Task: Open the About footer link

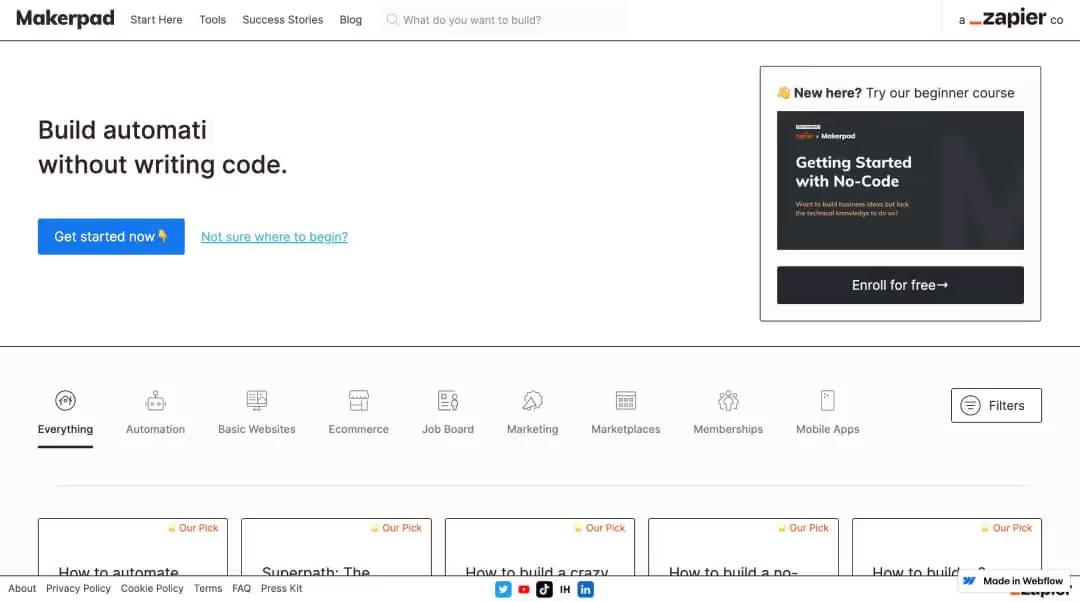Action: pyautogui.click(x=22, y=588)
